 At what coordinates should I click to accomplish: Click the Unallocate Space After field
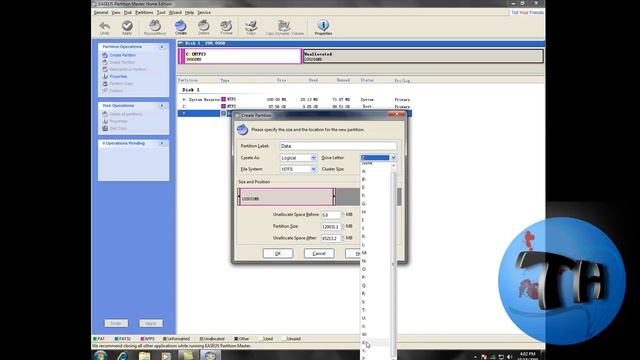click(x=331, y=238)
